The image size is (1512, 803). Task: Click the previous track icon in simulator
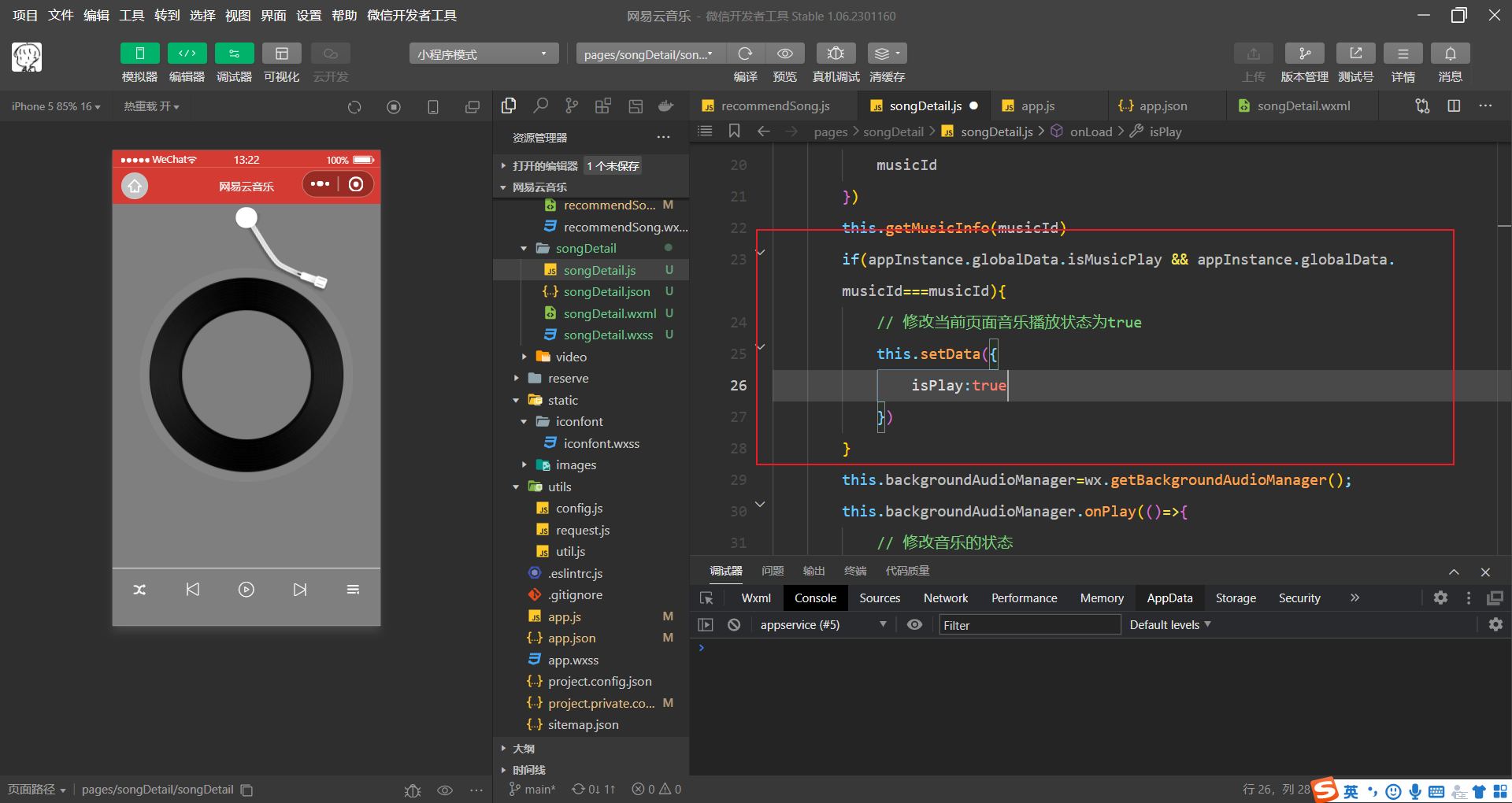click(x=193, y=590)
